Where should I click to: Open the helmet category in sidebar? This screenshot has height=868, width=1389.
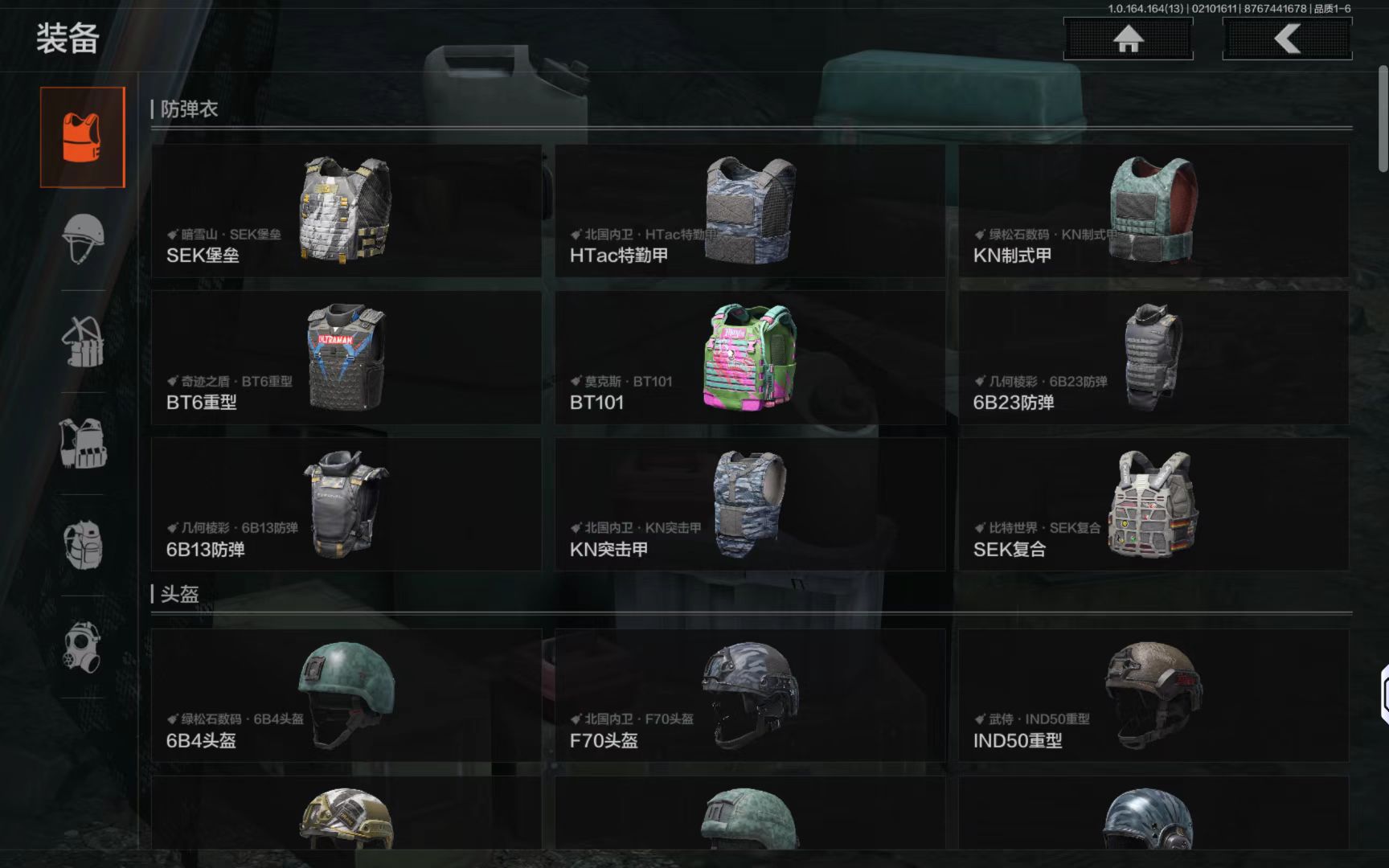83,239
